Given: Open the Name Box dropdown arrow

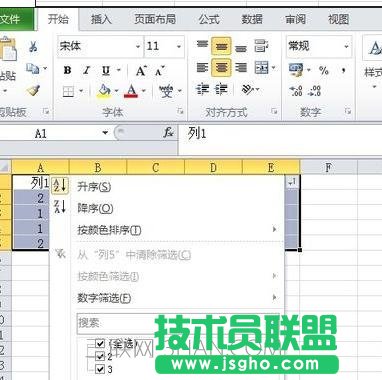Looking at the screenshot, I should (x=105, y=133).
